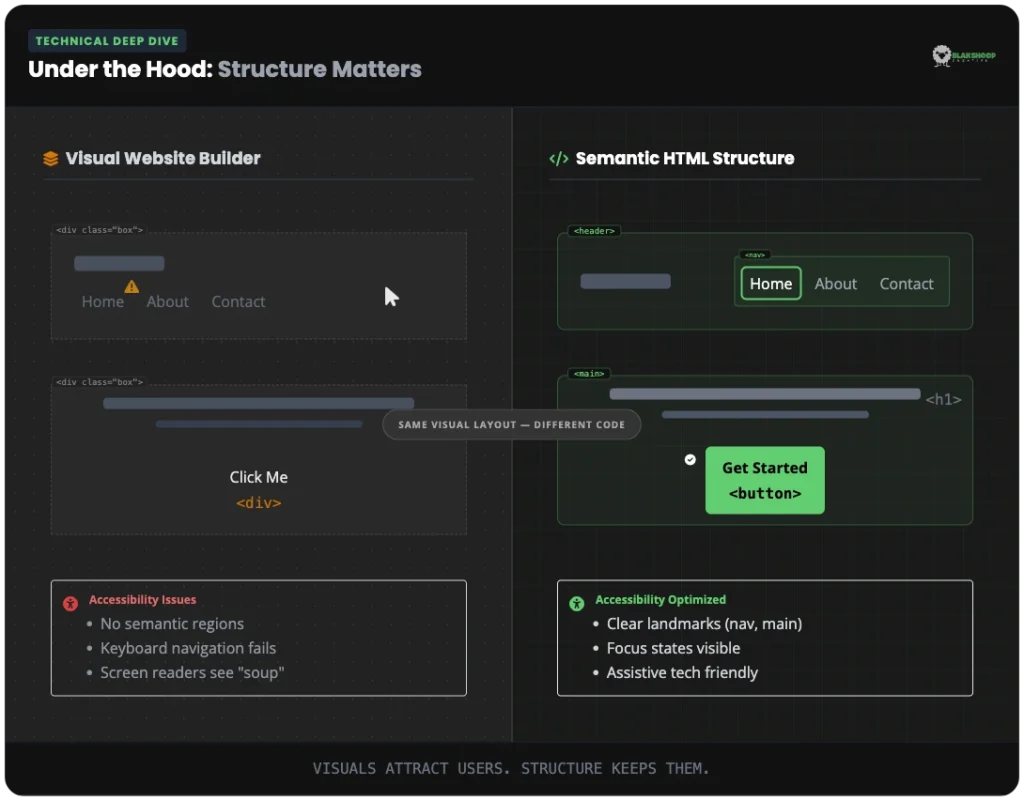
Task: Click About in the visual builder box
Action: [x=167, y=302]
